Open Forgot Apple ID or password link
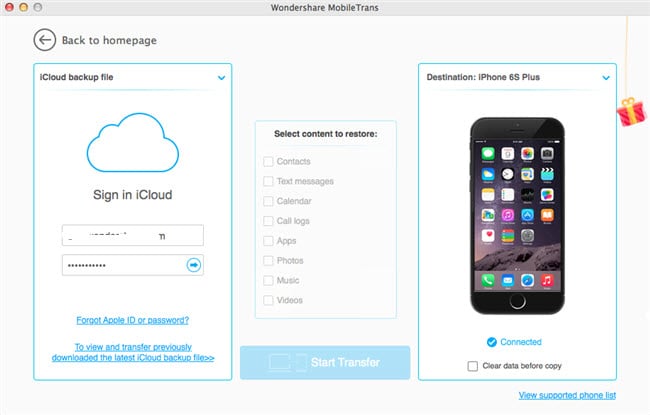Screen dimensions: 650x415 [133, 320]
